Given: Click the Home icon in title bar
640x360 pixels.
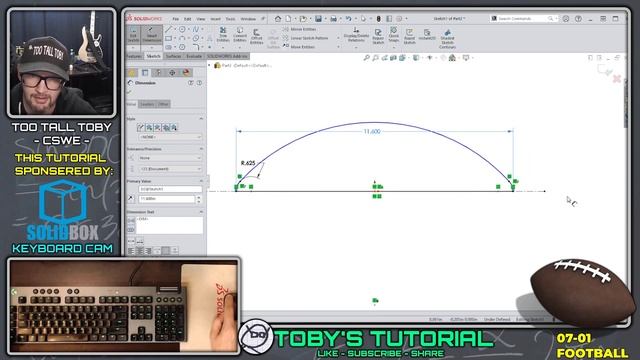Looking at the screenshot, I should pyautogui.click(x=278, y=19).
